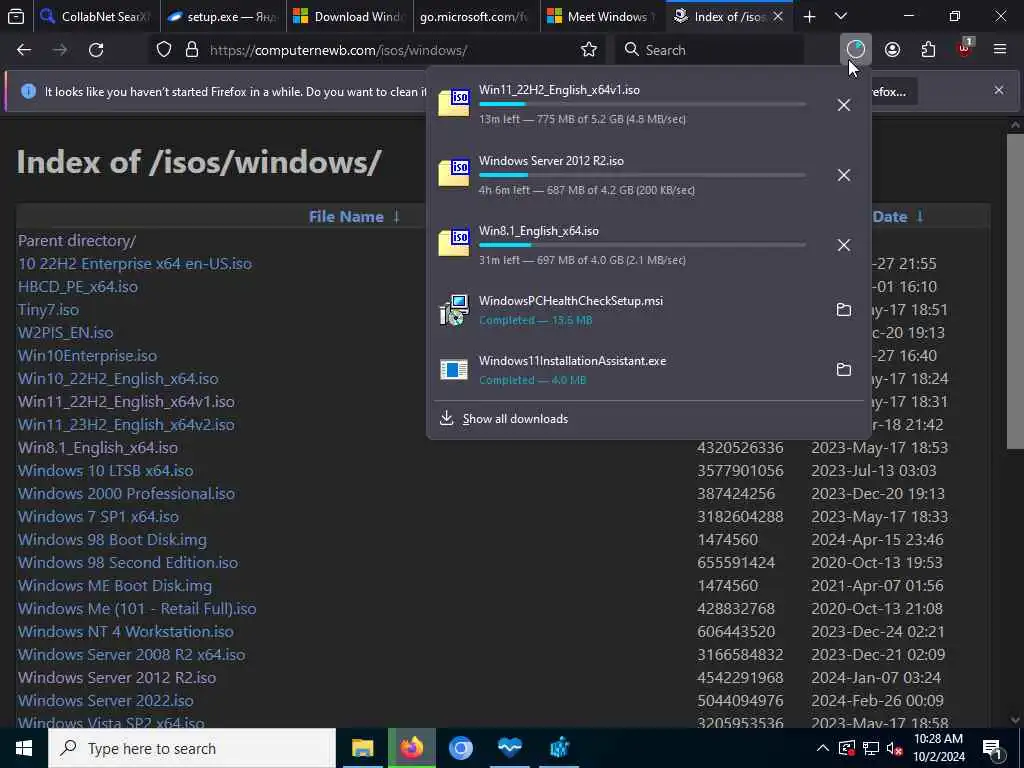The image size is (1024, 768).
Task: Click the page vertical scrollbar thumb
Action: [x=1015, y=291]
